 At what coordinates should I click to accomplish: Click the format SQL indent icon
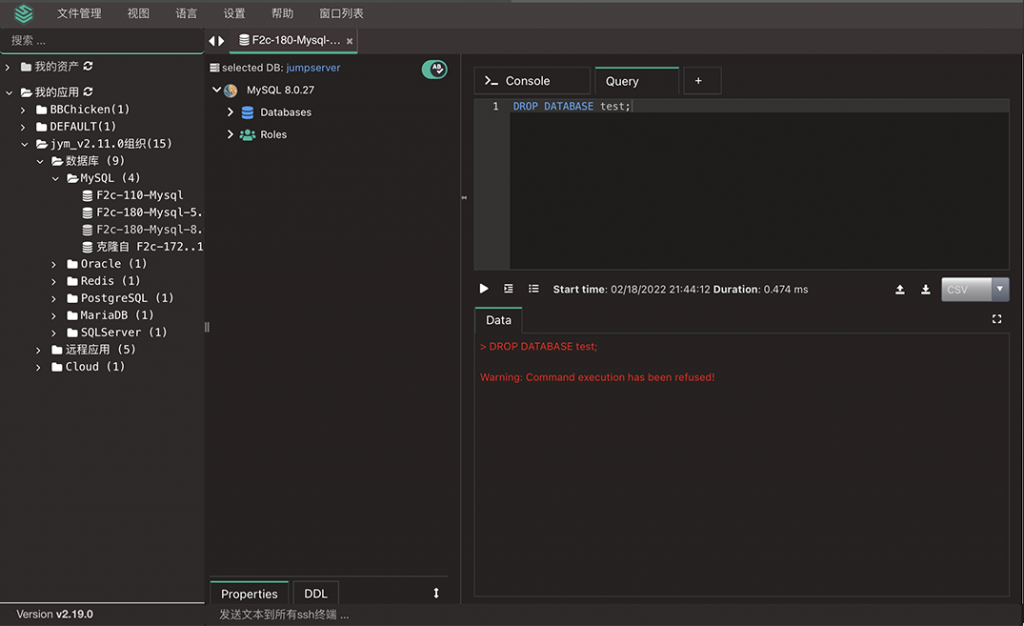(x=509, y=289)
